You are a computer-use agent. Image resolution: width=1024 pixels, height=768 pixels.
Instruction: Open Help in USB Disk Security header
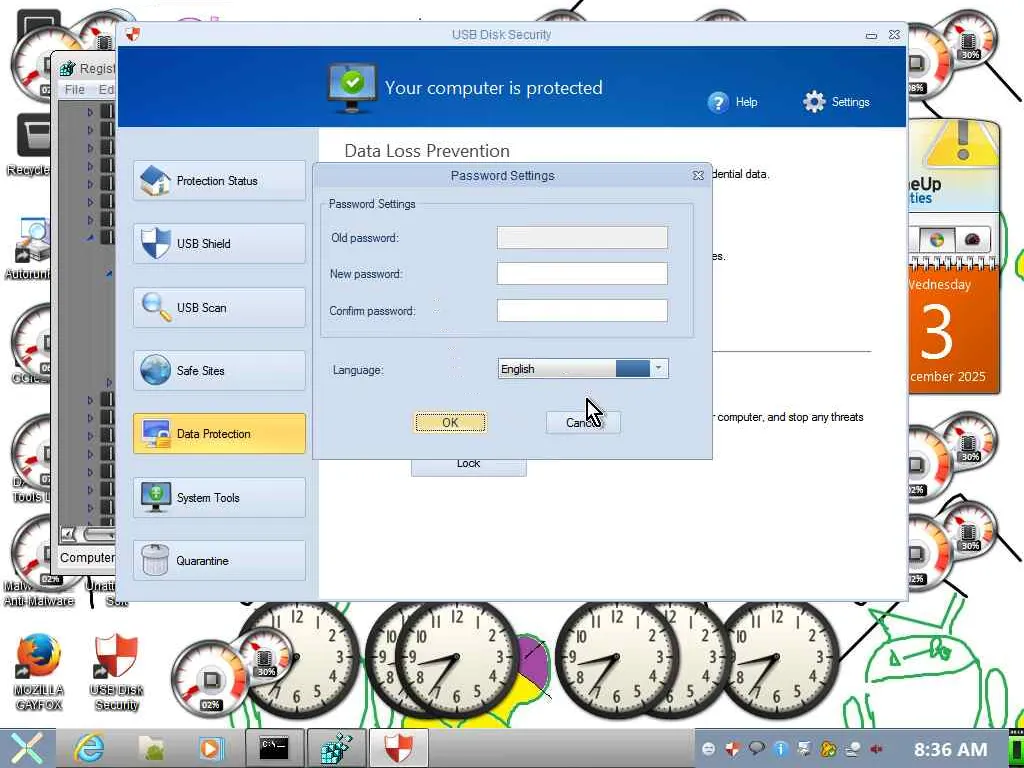coord(733,102)
